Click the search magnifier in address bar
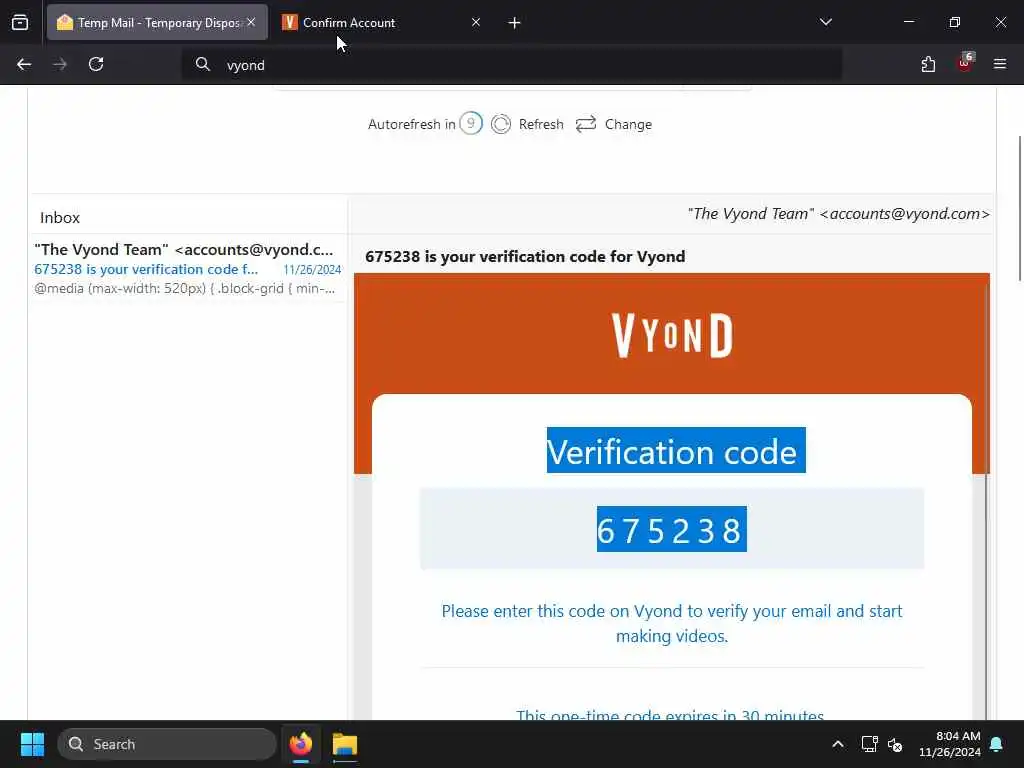The height and width of the screenshot is (768, 1024). click(x=203, y=64)
